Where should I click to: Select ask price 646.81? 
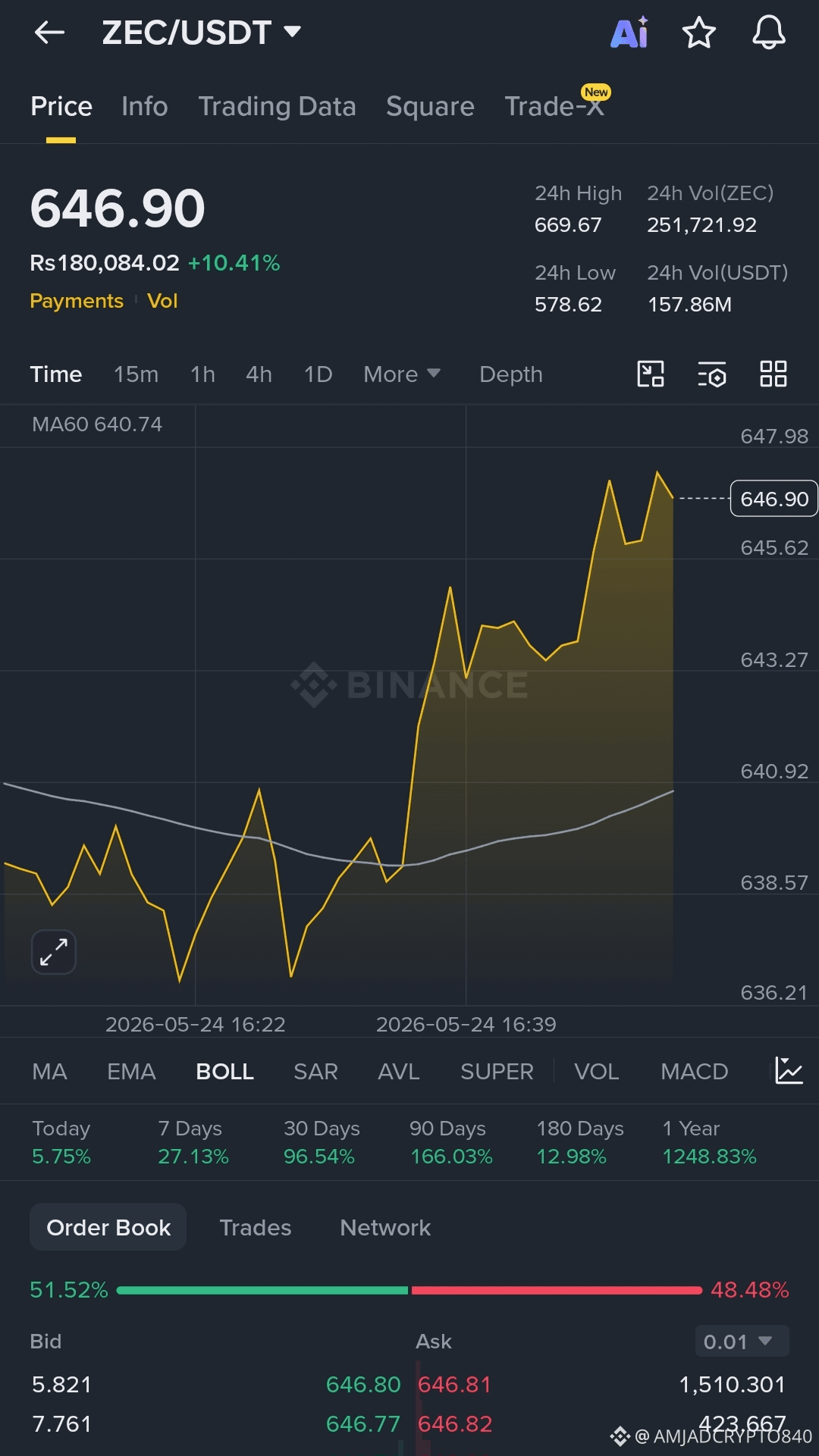(x=455, y=1385)
